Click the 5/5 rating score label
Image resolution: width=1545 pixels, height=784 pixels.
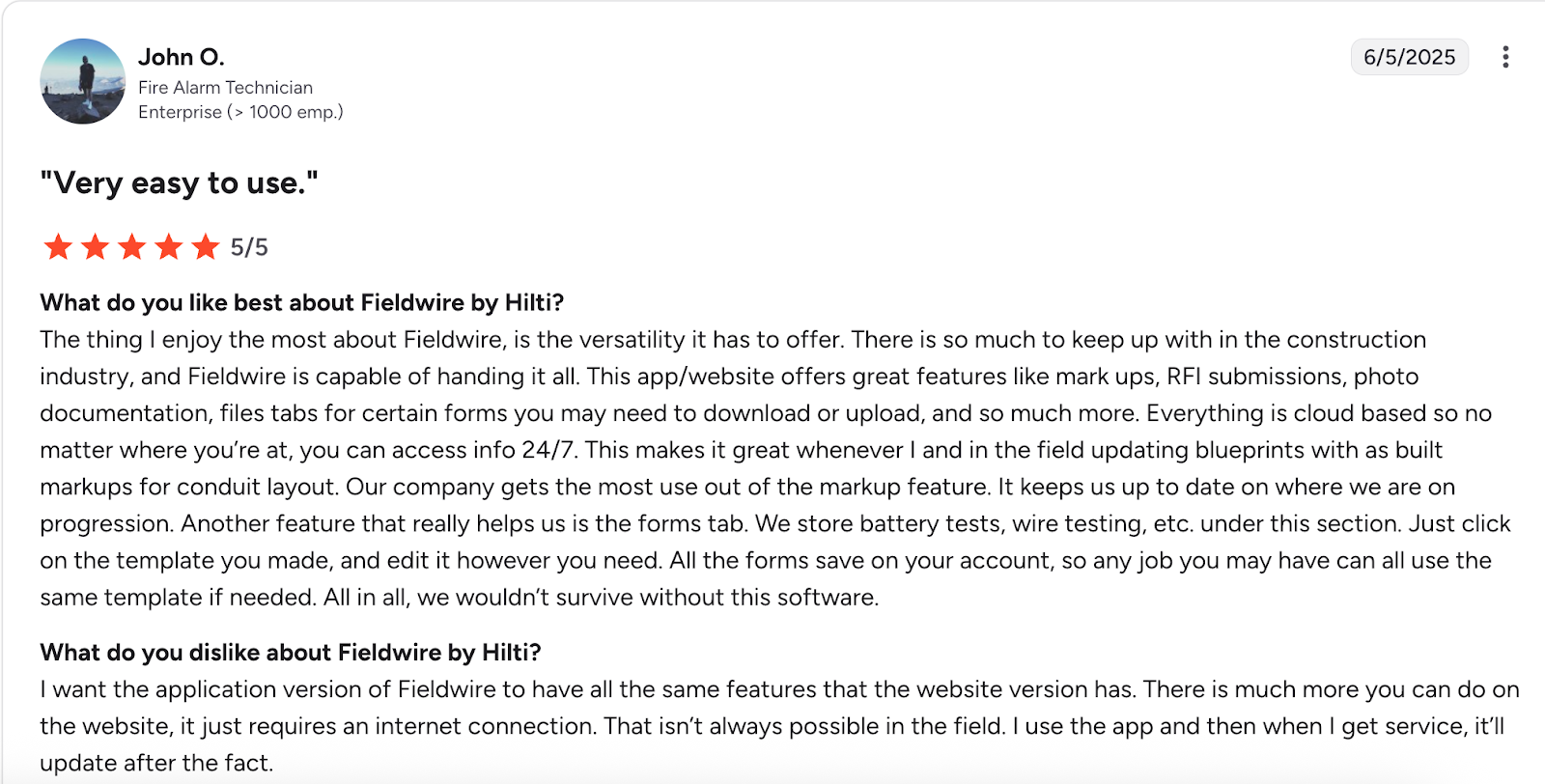click(x=248, y=247)
